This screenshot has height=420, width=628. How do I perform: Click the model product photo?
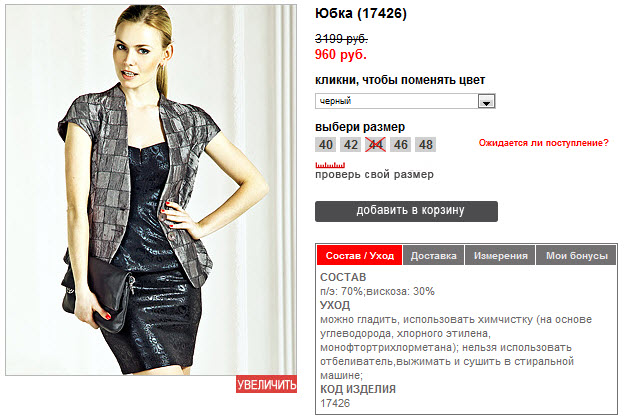tap(151, 190)
